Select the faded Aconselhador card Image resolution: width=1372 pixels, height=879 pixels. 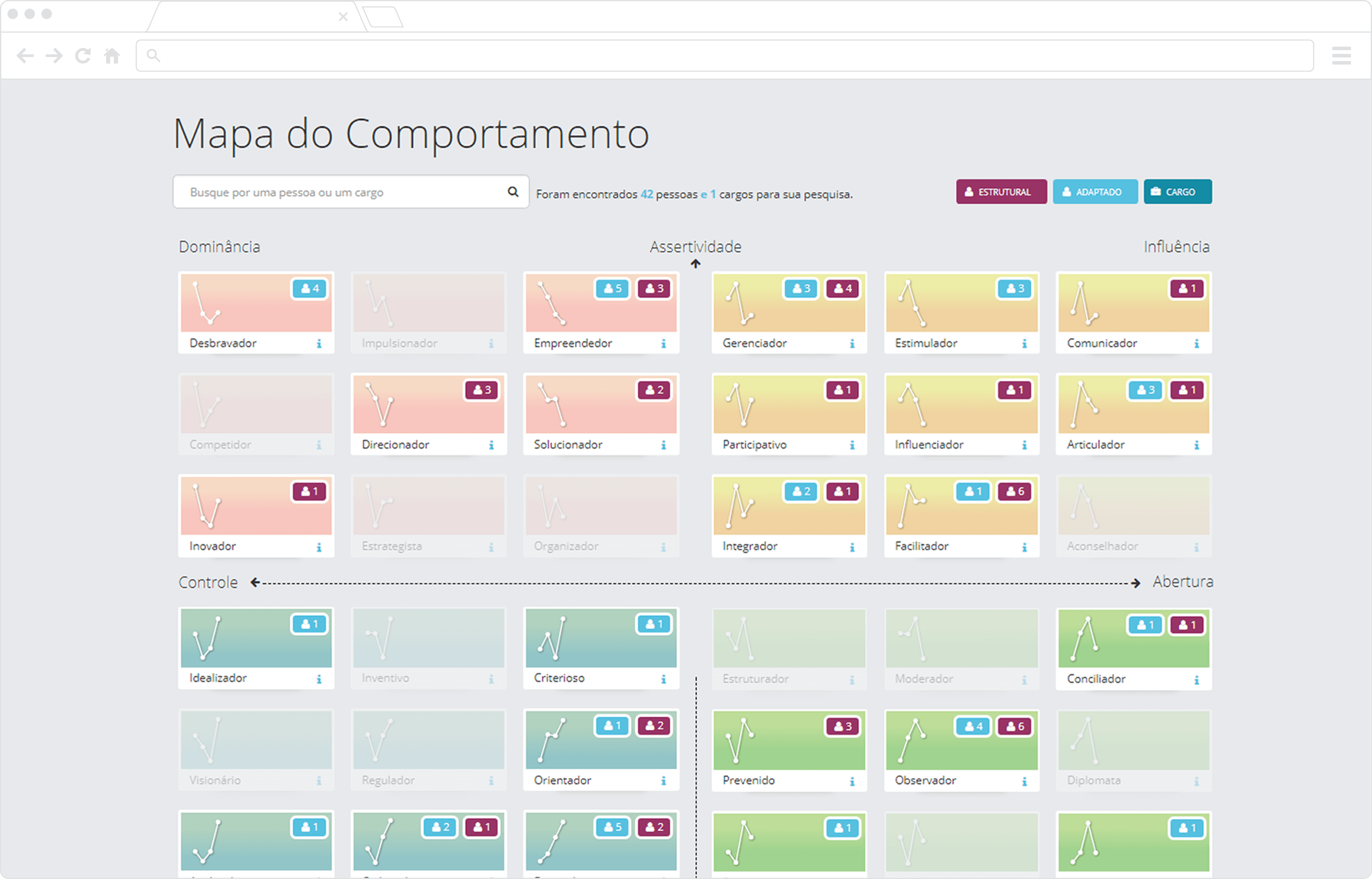[1133, 516]
